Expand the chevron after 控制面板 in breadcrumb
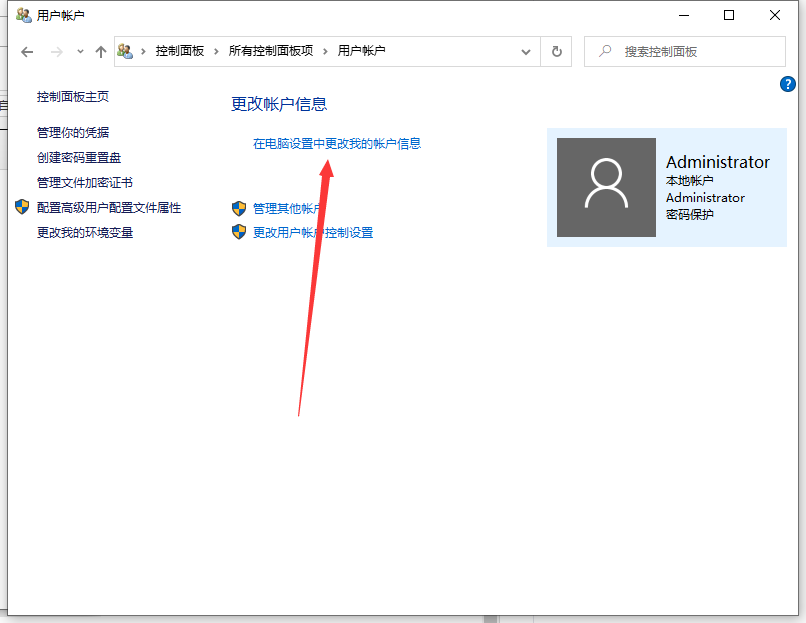The height and width of the screenshot is (623, 806). [216, 51]
